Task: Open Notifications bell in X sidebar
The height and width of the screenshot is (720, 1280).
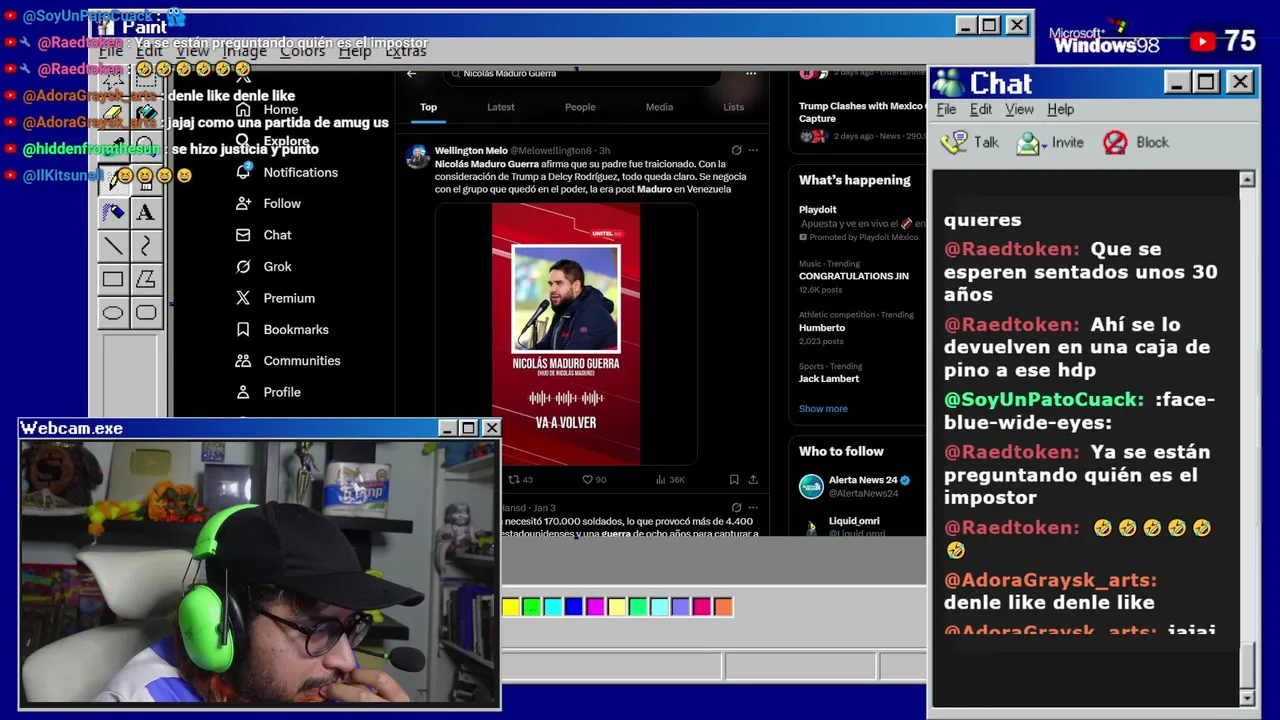Action: (x=243, y=172)
